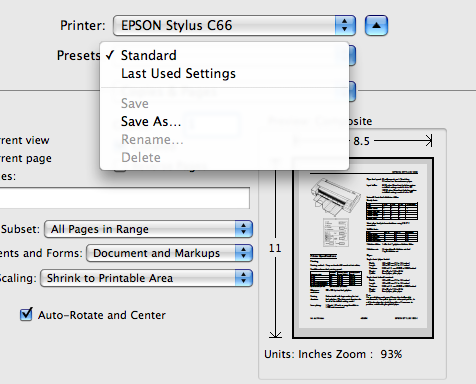Click the pages range input field
The image size is (476, 384).
pyautogui.click(x=125, y=198)
